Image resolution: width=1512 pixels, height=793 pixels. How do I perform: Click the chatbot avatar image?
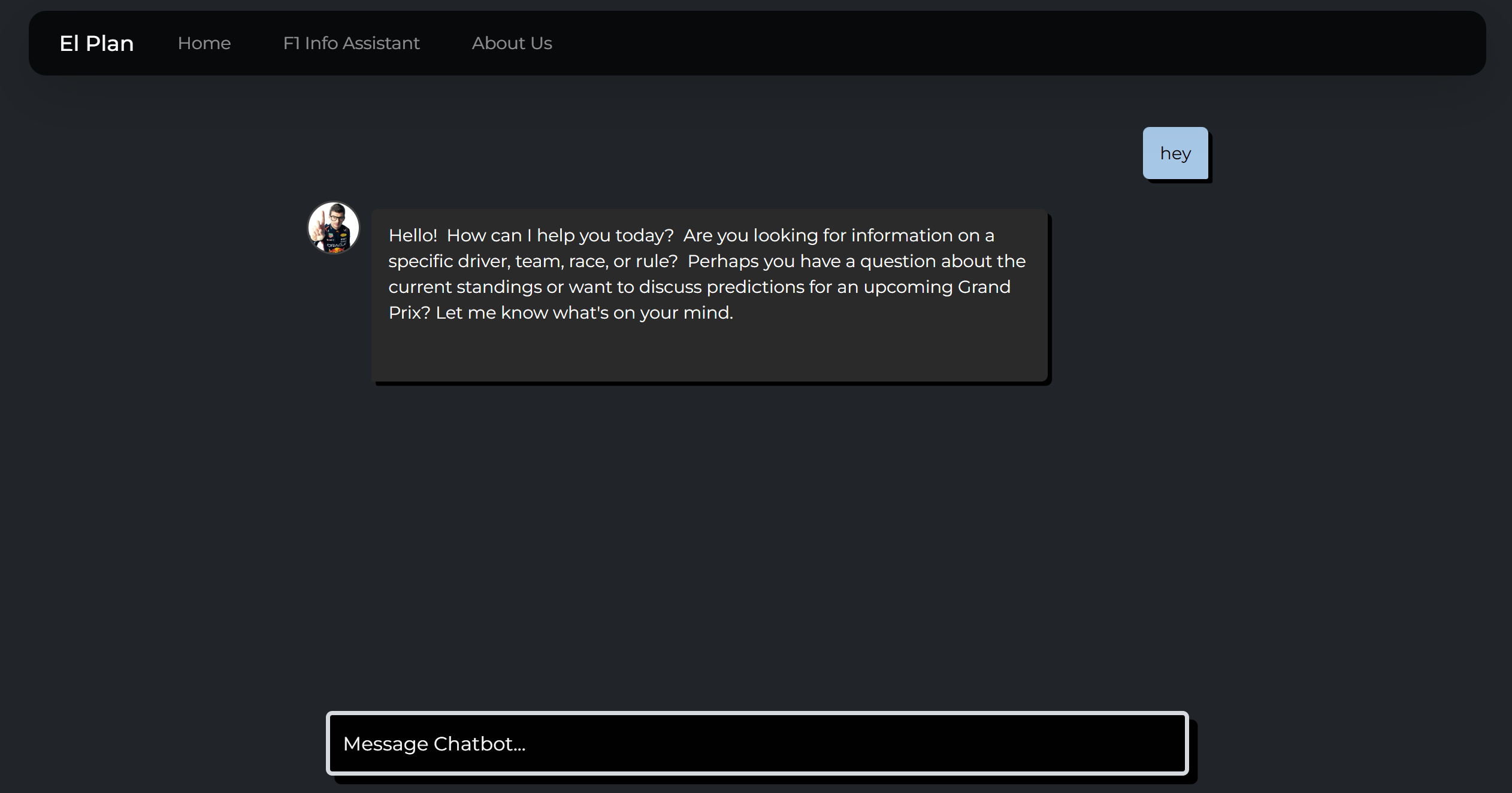coord(333,228)
